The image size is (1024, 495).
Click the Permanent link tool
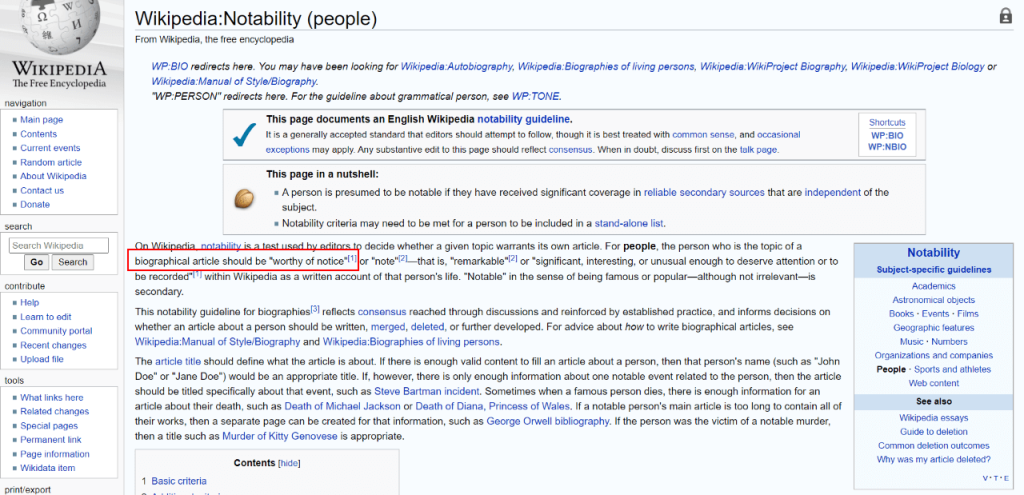coord(51,439)
